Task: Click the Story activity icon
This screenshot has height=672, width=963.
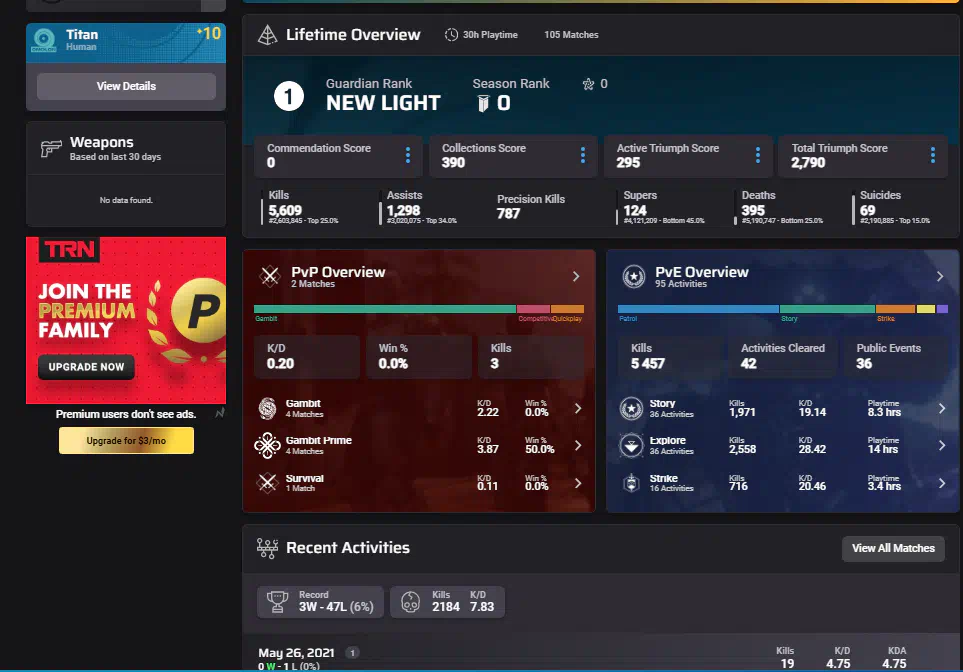Action: [x=631, y=408]
